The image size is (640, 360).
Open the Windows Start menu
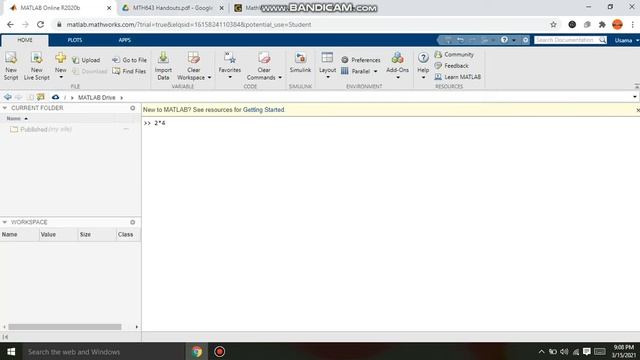[11, 351]
